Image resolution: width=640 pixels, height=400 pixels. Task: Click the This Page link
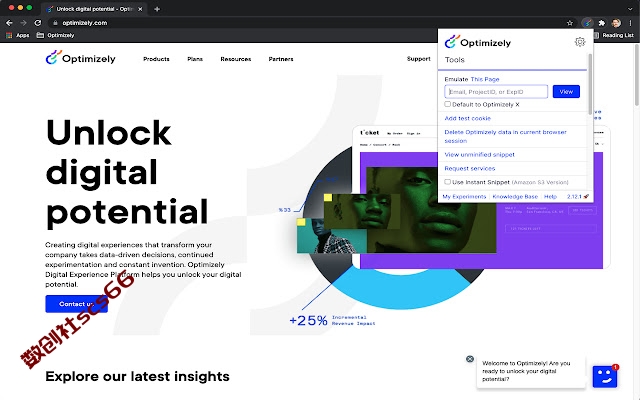485,79
